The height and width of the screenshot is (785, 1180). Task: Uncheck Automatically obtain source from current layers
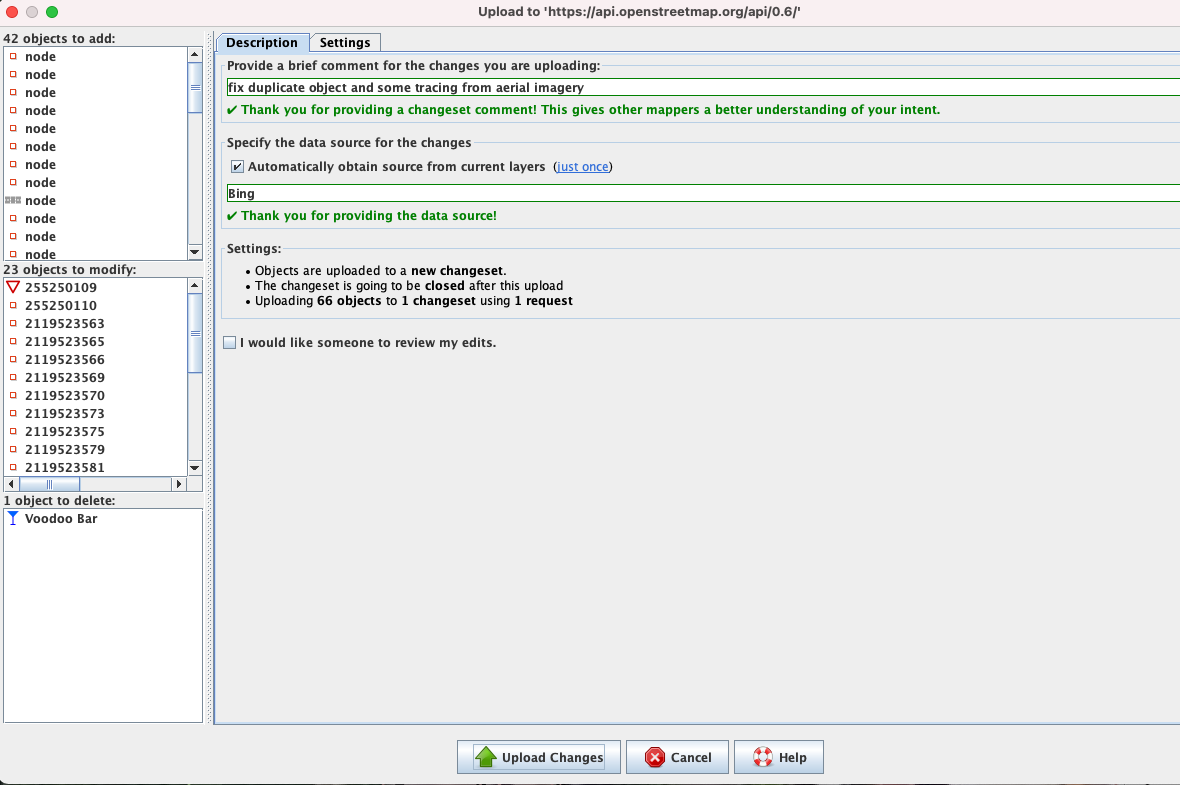(237, 167)
